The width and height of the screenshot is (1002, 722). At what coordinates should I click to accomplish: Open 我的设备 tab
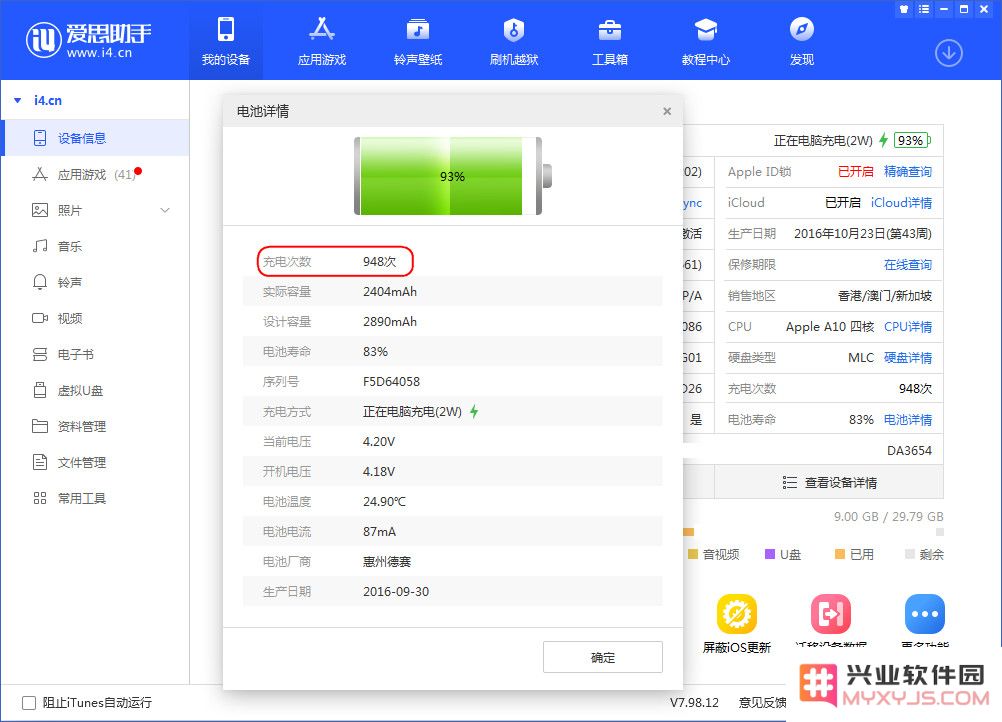tap(226, 41)
